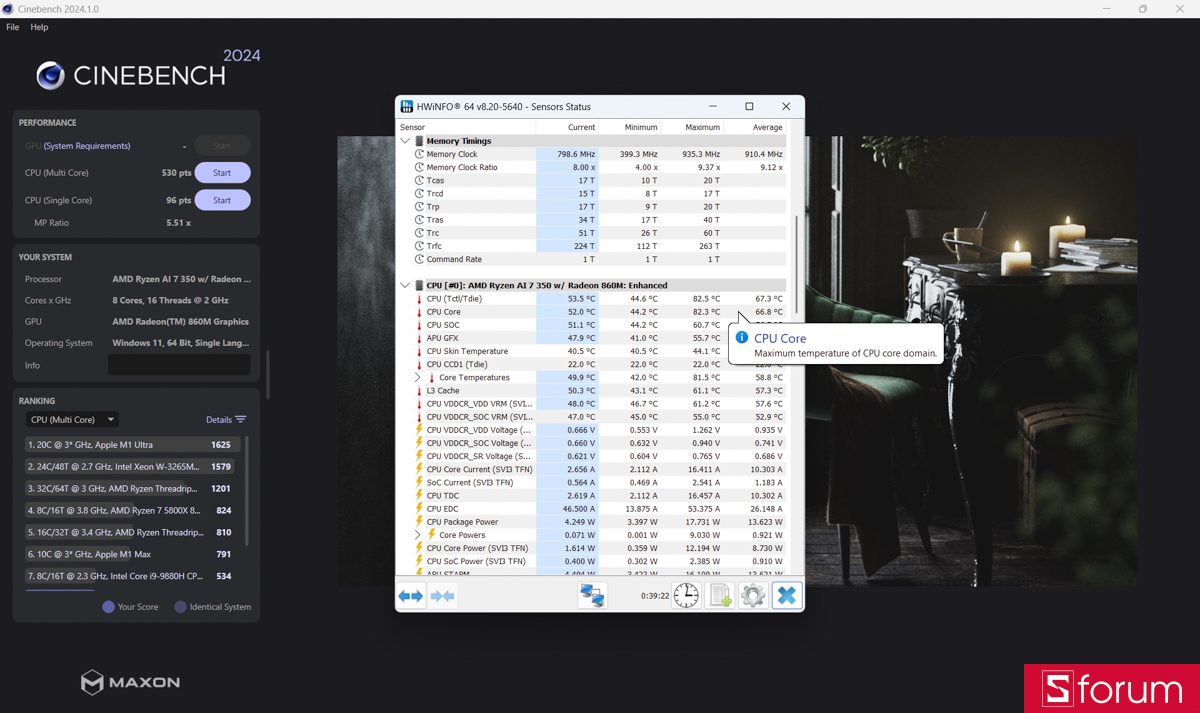Open HWiNFO sensor settings gear icon

[x=753, y=596]
